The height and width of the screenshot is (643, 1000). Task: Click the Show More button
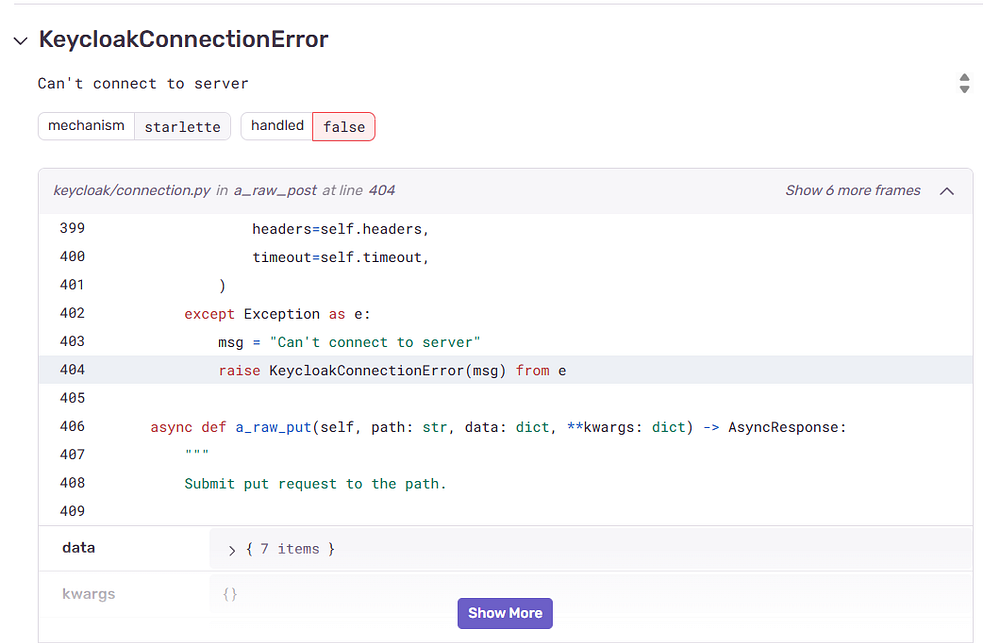[x=504, y=613]
